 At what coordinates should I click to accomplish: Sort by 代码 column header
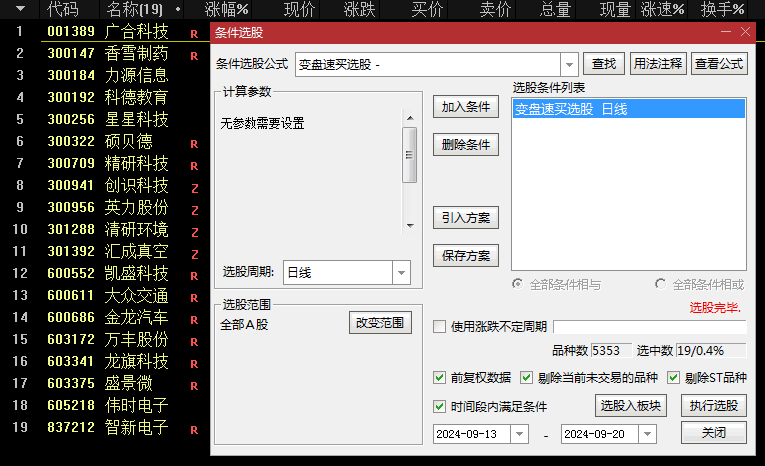(62, 9)
